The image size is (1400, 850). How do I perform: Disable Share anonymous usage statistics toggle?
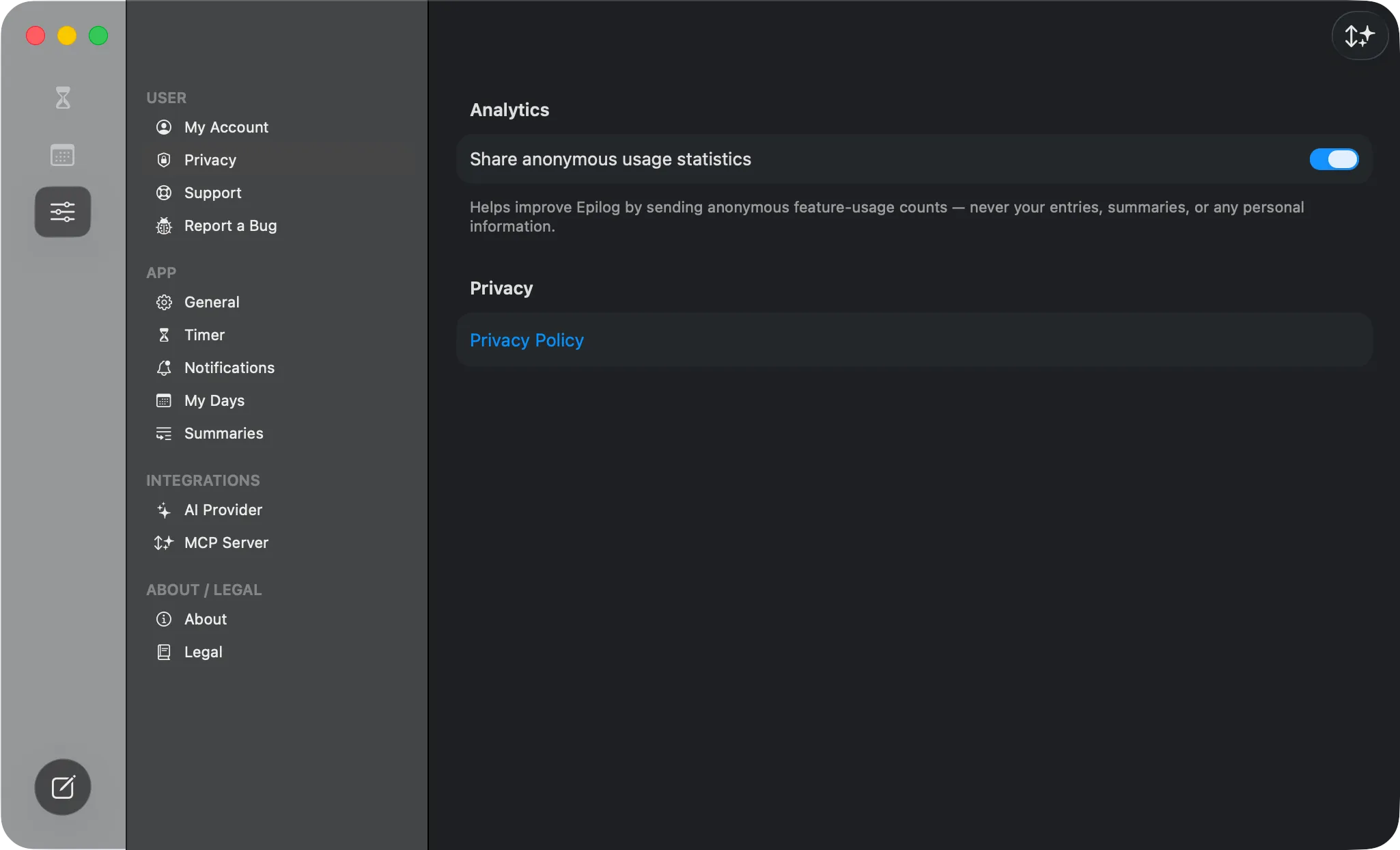tap(1334, 159)
